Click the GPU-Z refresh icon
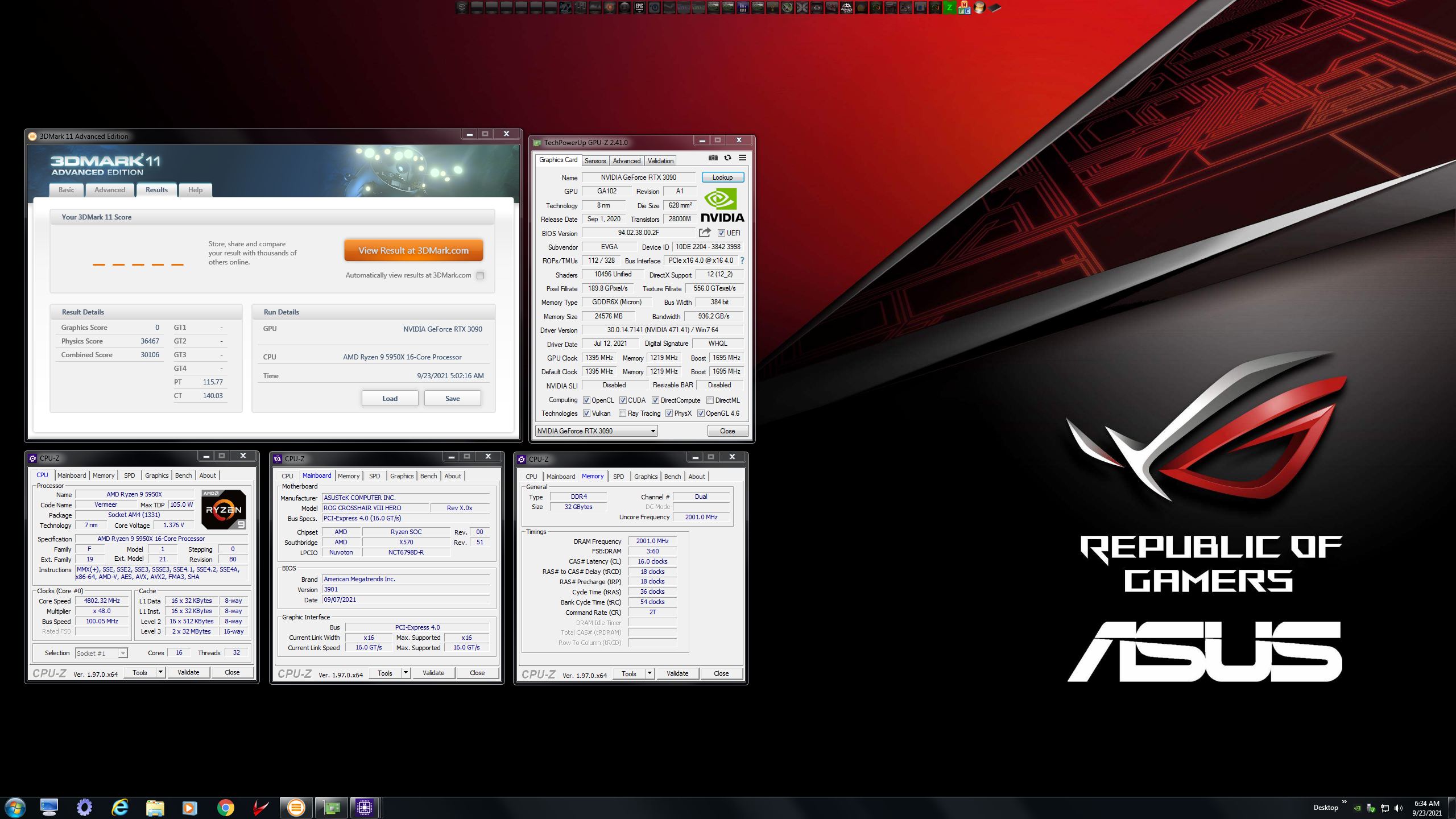The image size is (1456, 819). click(727, 158)
